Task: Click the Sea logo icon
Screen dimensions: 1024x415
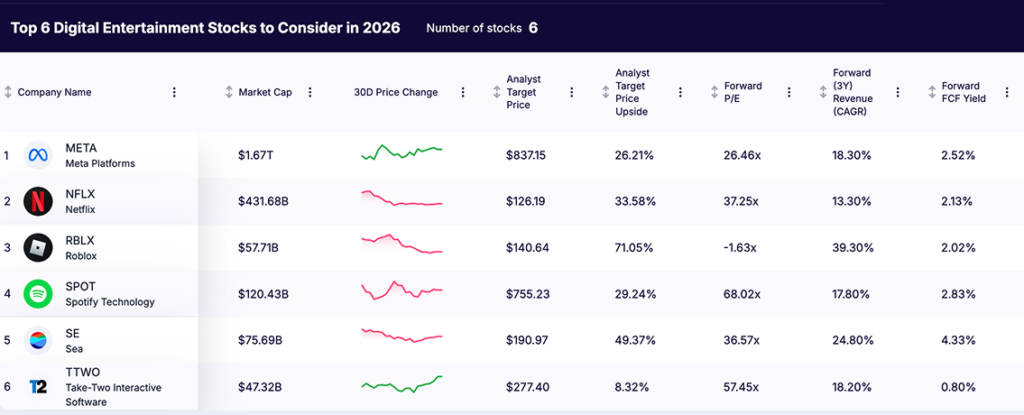Action: pos(38,340)
